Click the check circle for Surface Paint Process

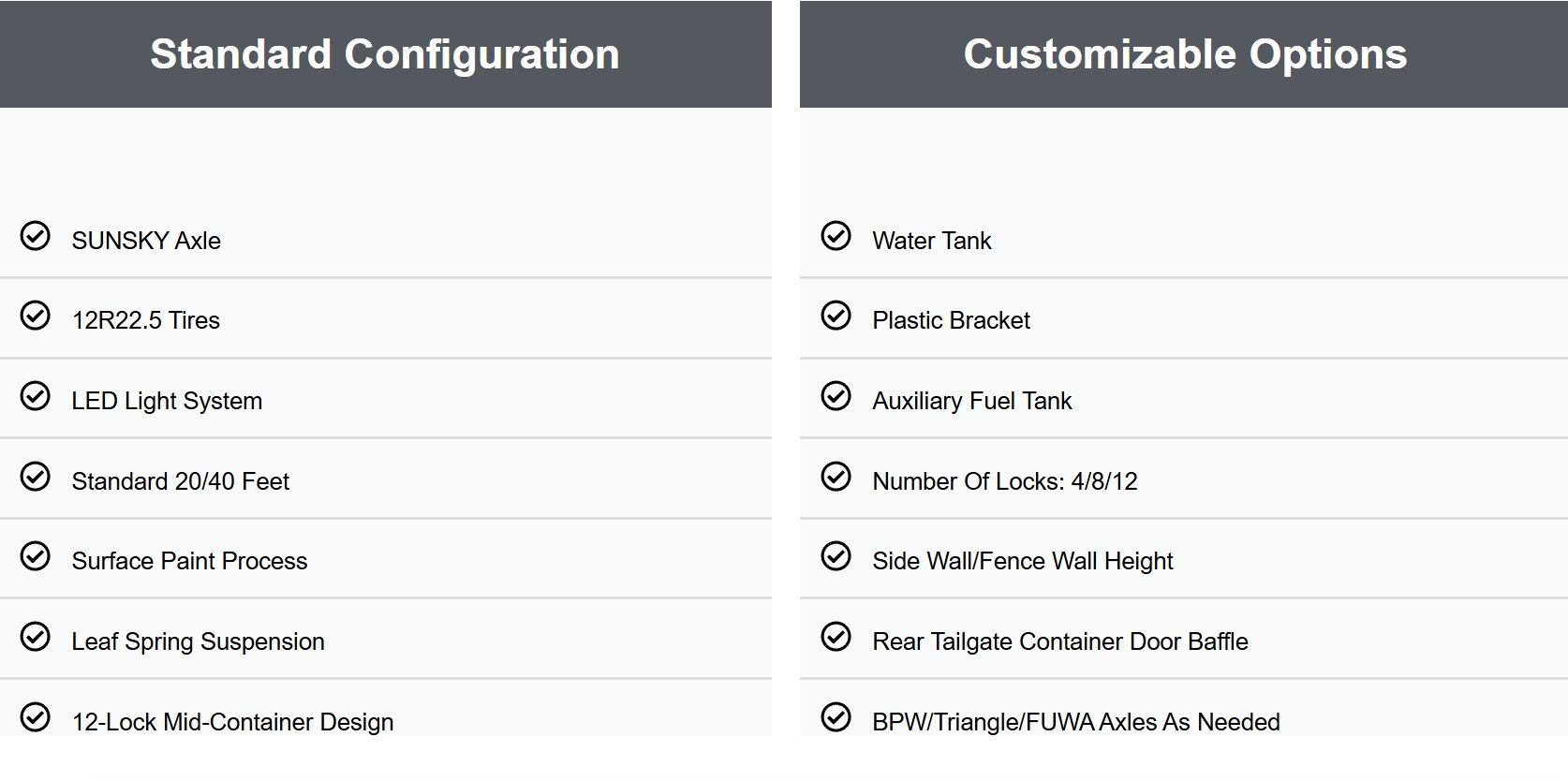click(36, 556)
